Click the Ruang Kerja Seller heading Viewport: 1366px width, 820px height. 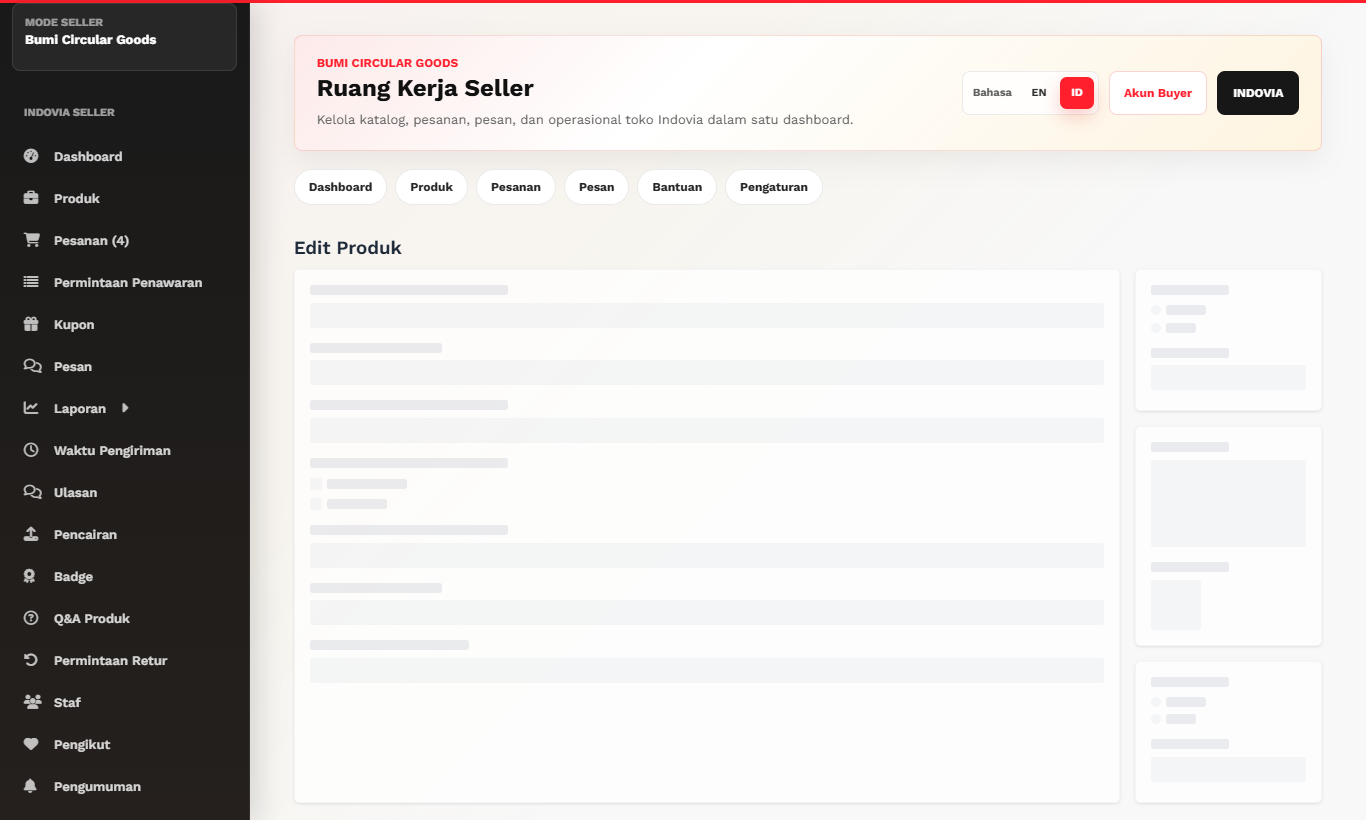pyautogui.click(x=425, y=88)
